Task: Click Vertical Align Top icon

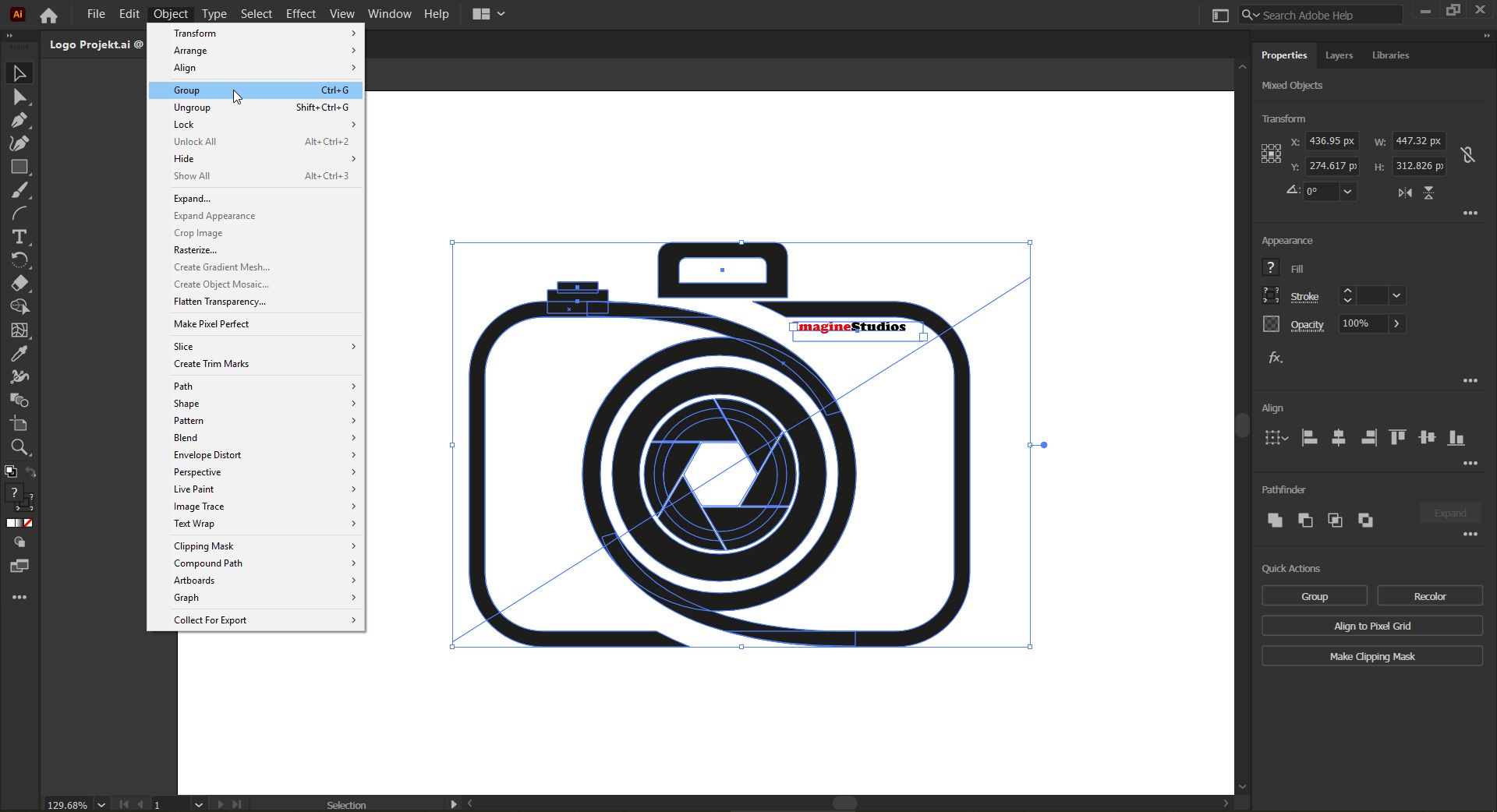Action: (1397, 438)
